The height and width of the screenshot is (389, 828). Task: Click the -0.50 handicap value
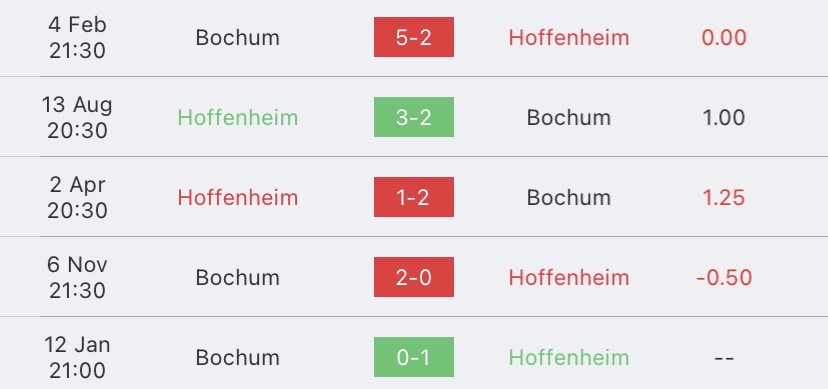point(724,278)
